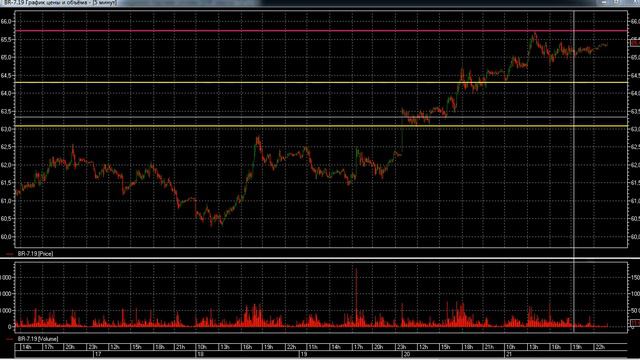Click the red marker beside [Volume] legend
This screenshot has height=360, width=640.
click(10, 339)
